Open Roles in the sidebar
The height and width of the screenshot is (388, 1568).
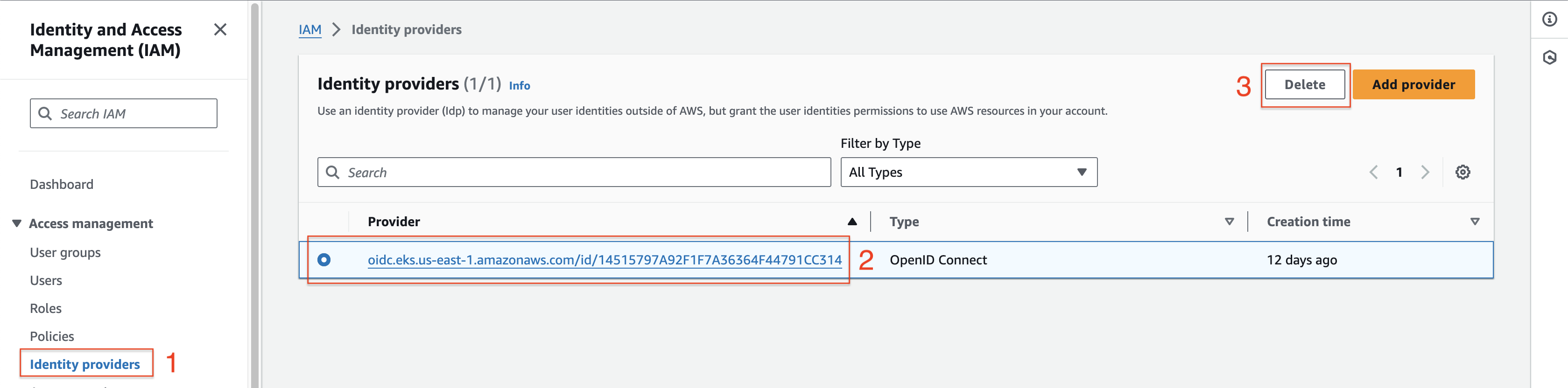pyautogui.click(x=46, y=308)
